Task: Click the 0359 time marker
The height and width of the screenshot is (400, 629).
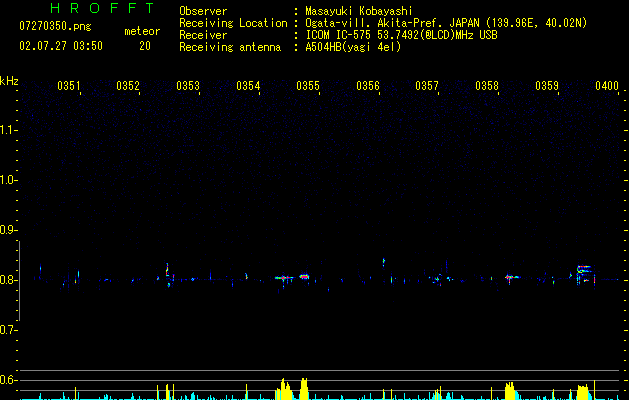Action: pyautogui.click(x=547, y=86)
